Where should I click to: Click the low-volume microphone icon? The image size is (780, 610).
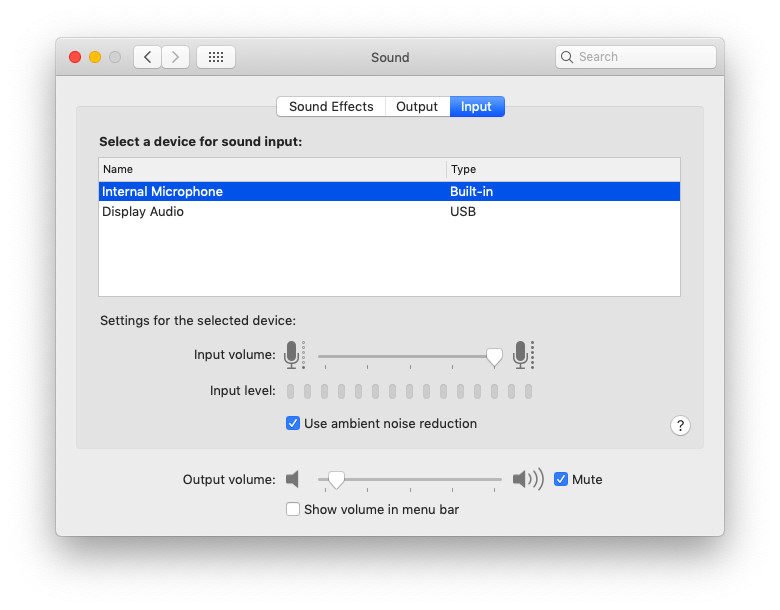(x=292, y=354)
